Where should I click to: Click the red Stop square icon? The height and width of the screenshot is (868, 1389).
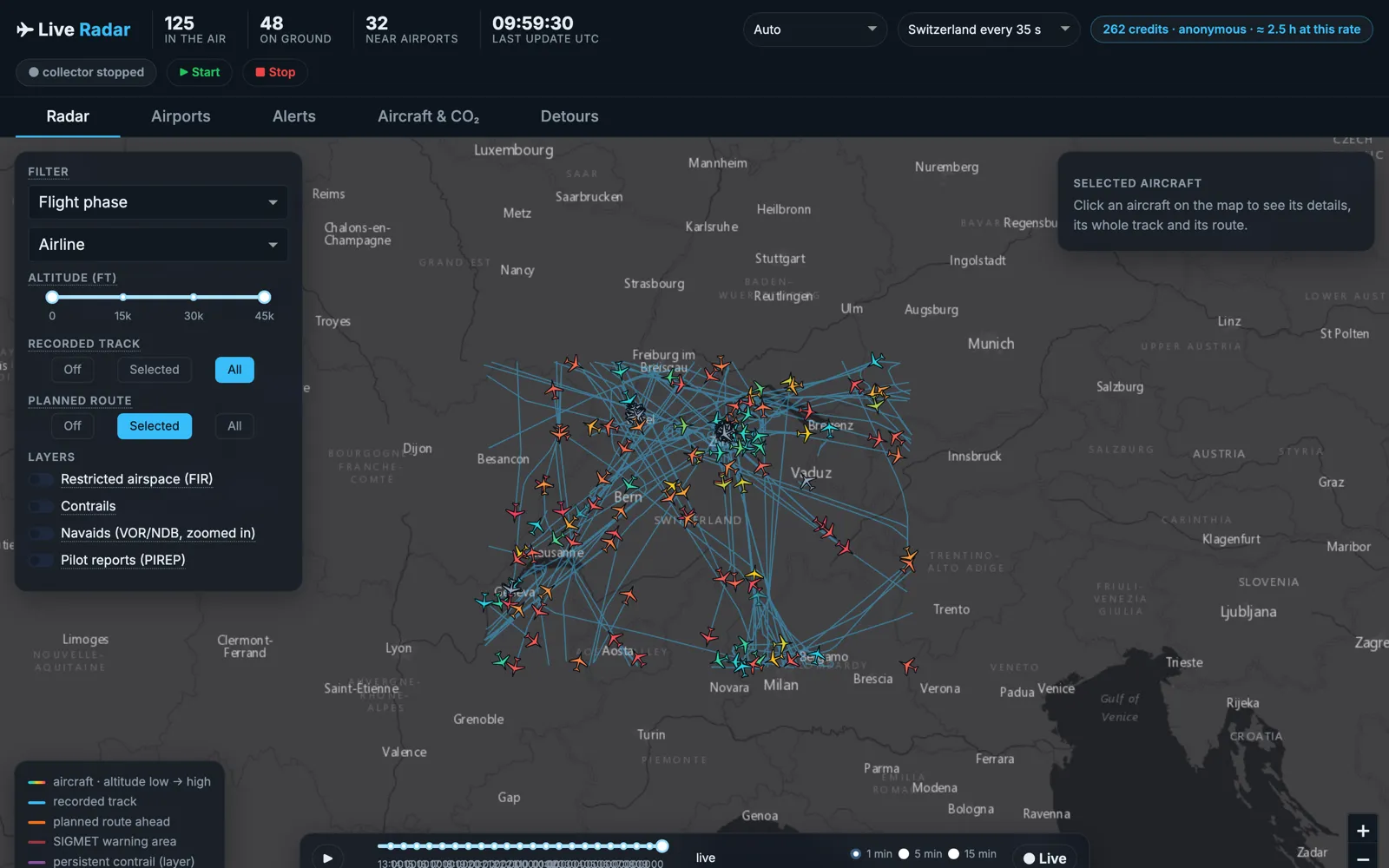pyautogui.click(x=260, y=72)
